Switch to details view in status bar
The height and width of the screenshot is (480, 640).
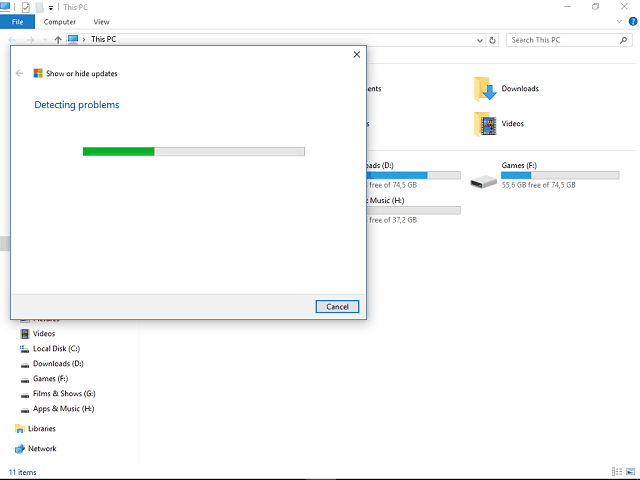point(617,471)
